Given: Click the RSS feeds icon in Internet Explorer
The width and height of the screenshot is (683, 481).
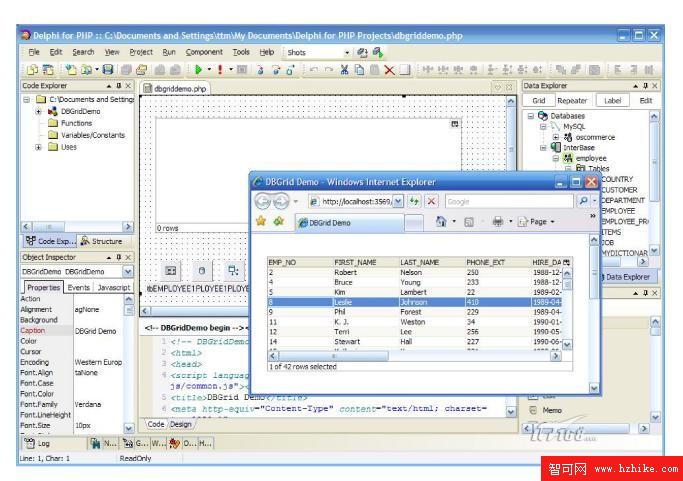Looking at the screenshot, I should click(x=469, y=222).
